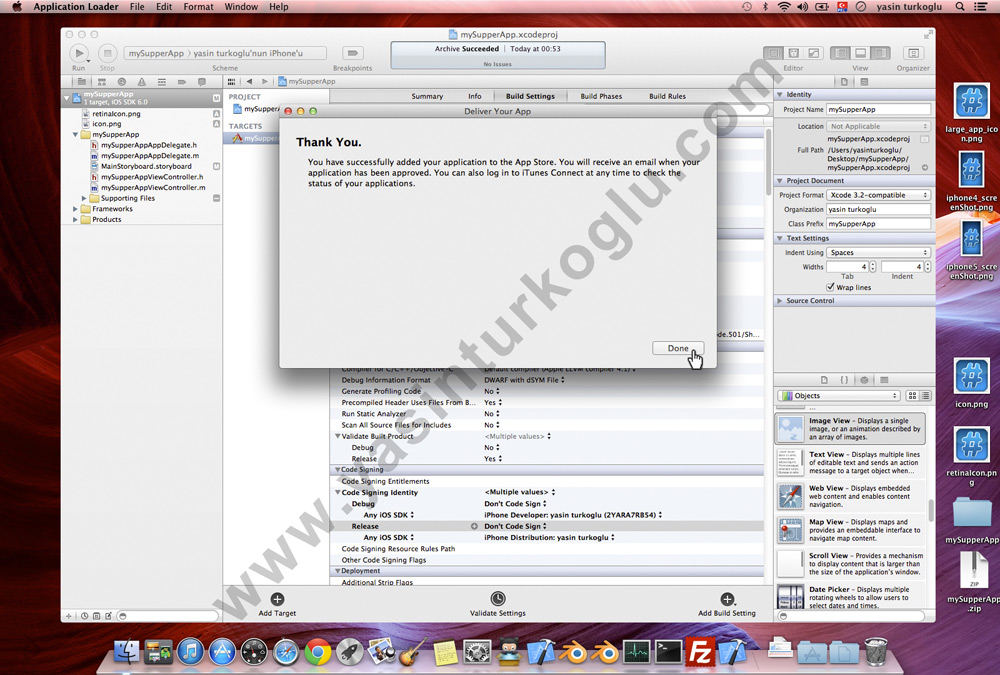Select mySupperAppViewController.h file
Viewport: 1000px width, 675px height.
click(152, 177)
